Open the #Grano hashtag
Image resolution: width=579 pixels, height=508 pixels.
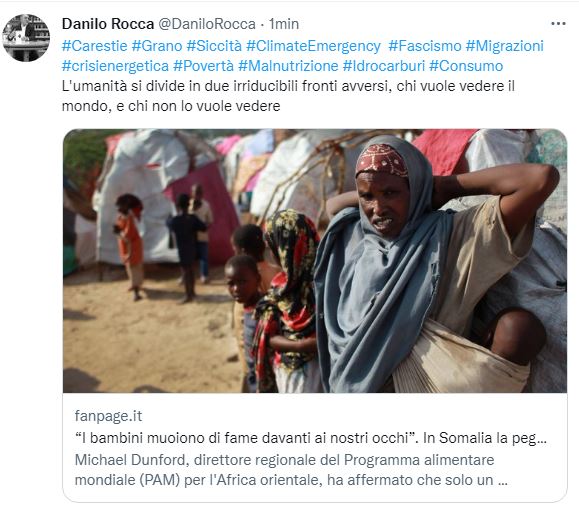coord(157,46)
